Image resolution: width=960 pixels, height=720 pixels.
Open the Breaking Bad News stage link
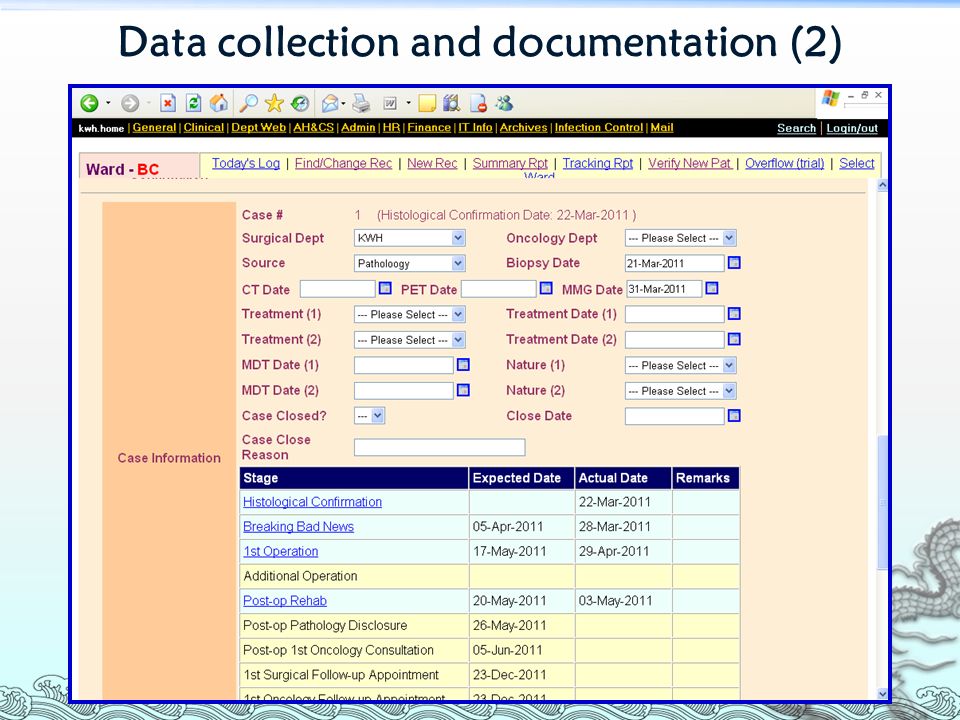298,527
